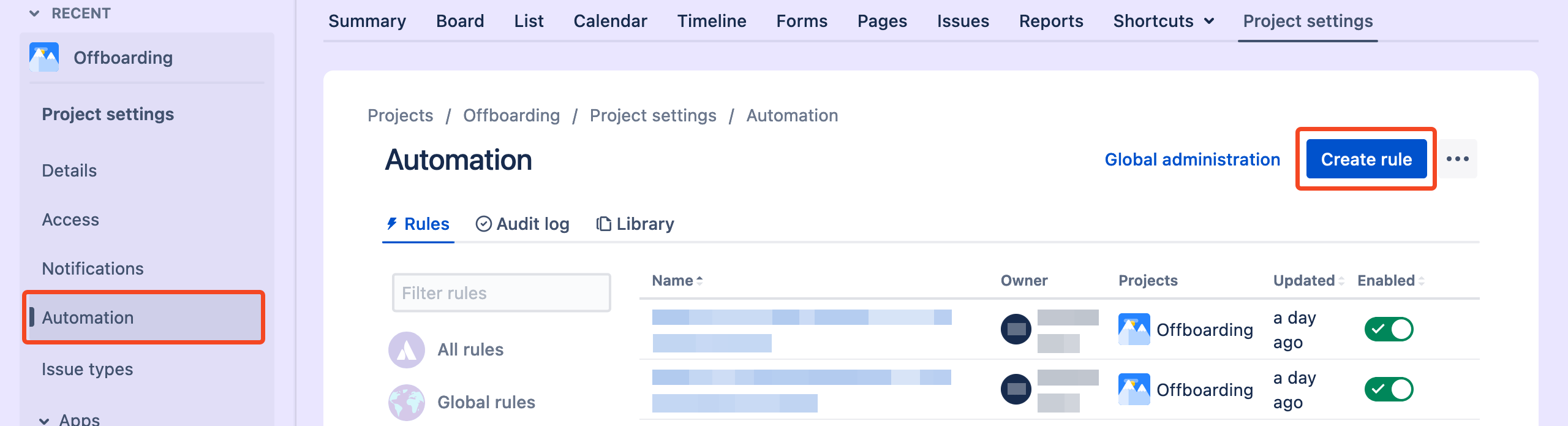Open Issue types in sidebar
This screenshot has width=1568, height=426.
click(x=87, y=369)
